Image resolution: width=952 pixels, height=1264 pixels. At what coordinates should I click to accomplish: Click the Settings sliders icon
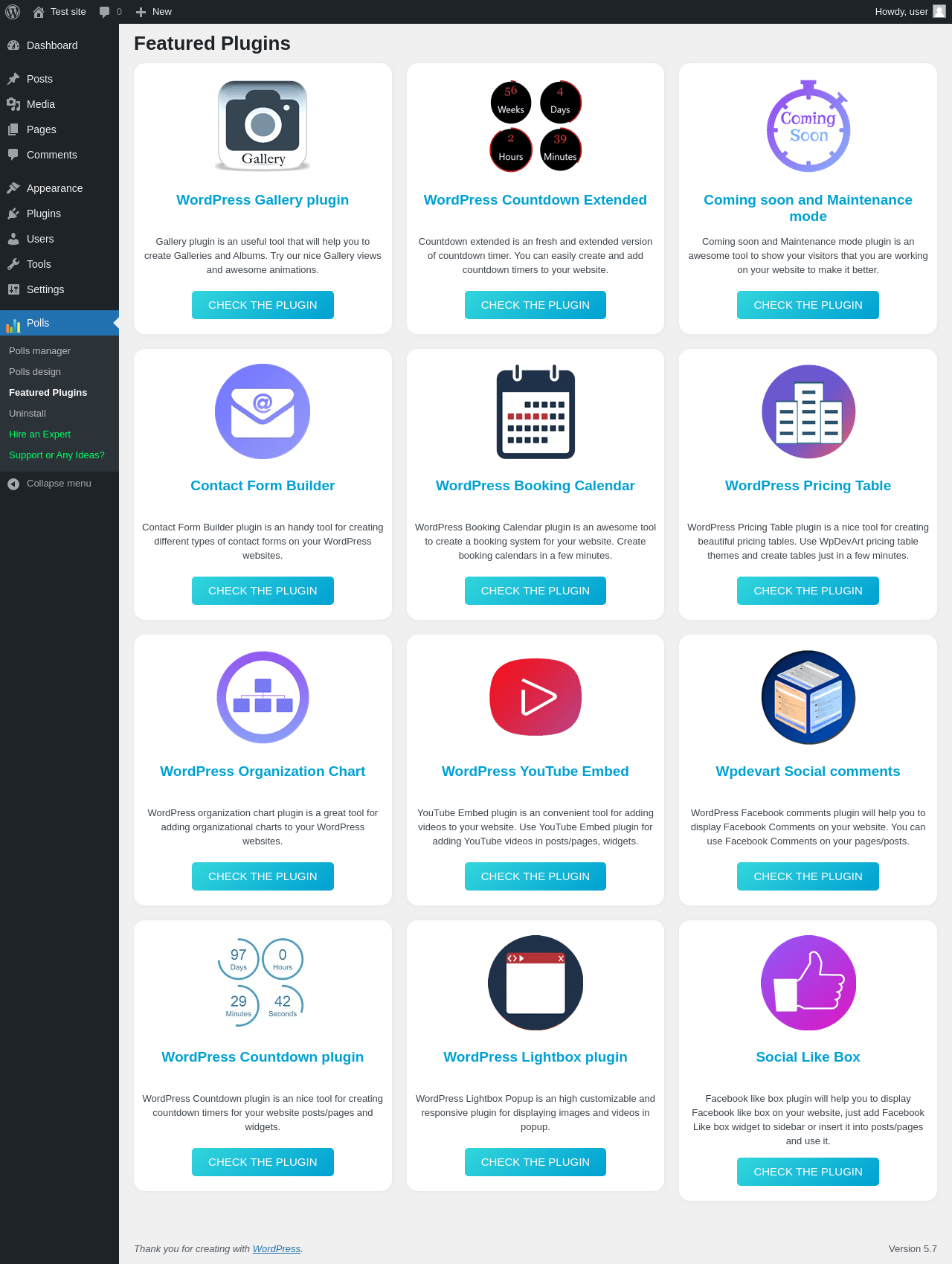point(13,289)
